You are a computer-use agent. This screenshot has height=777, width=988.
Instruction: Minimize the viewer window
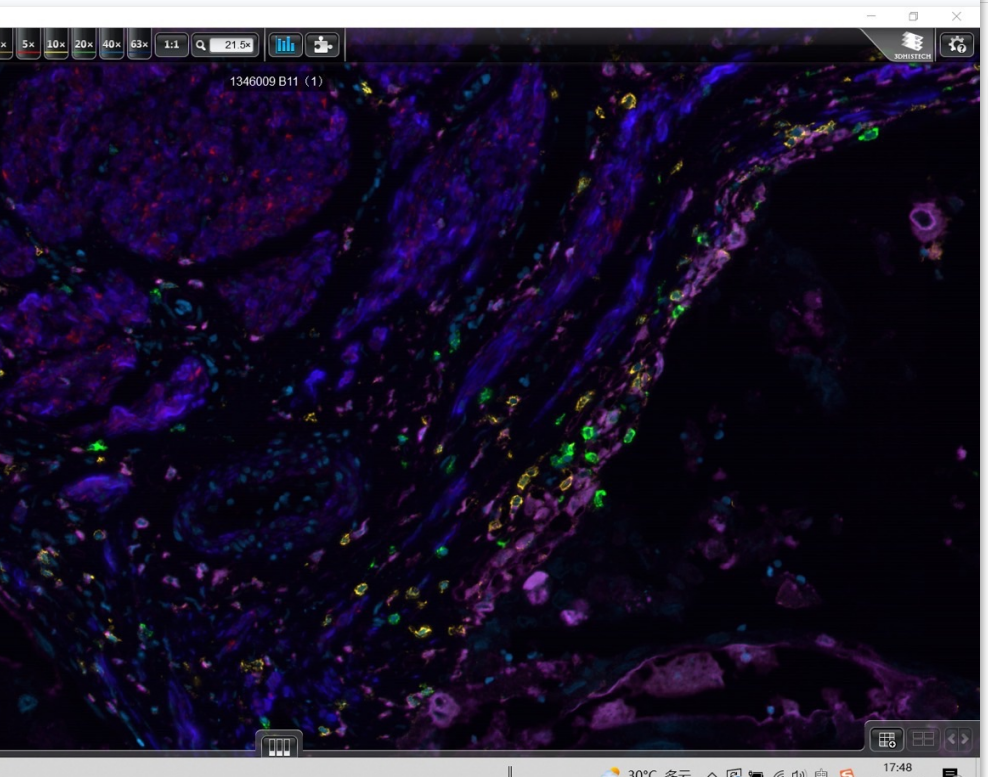click(871, 16)
